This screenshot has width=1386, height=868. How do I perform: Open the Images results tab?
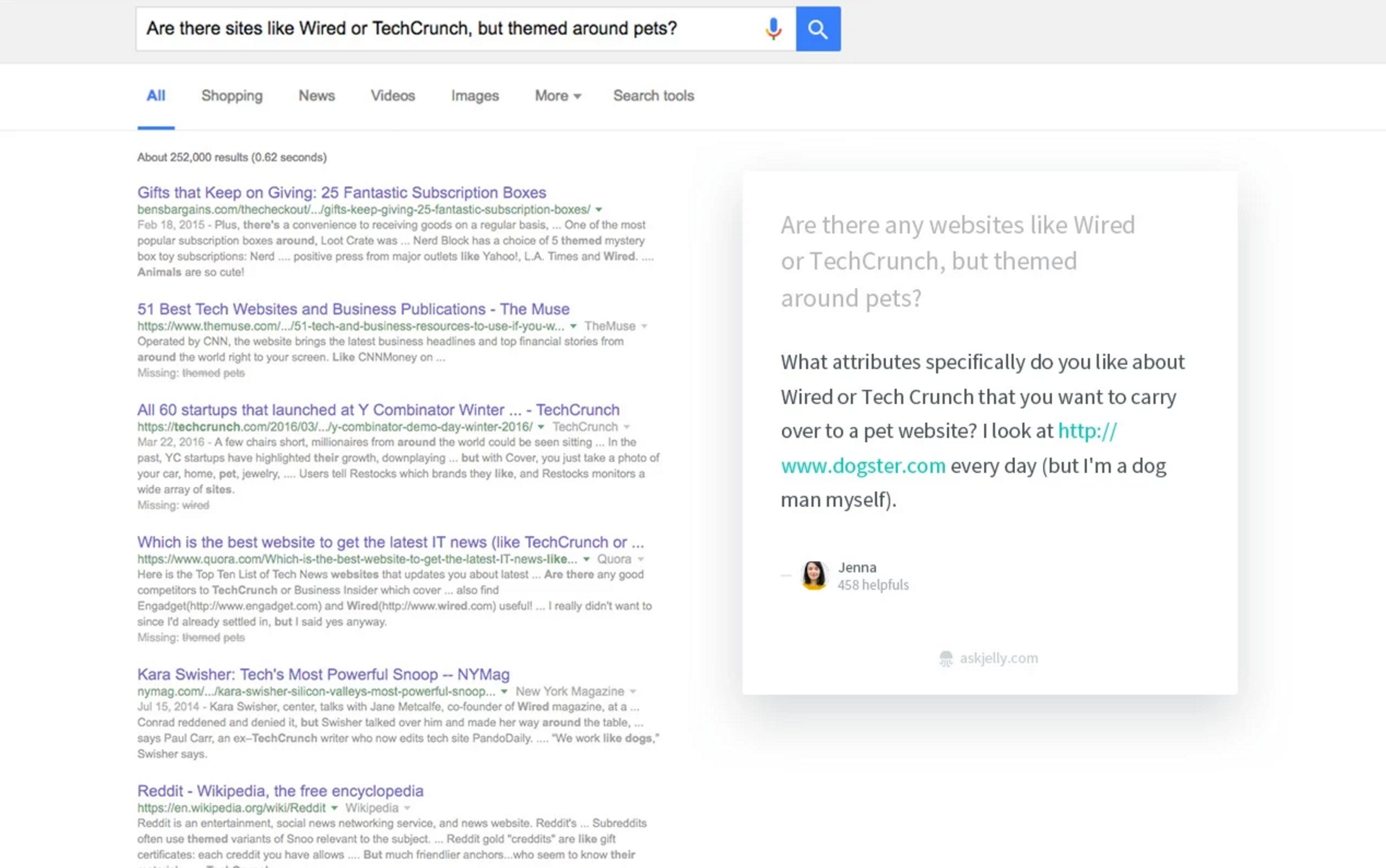(x=474, y=96)
